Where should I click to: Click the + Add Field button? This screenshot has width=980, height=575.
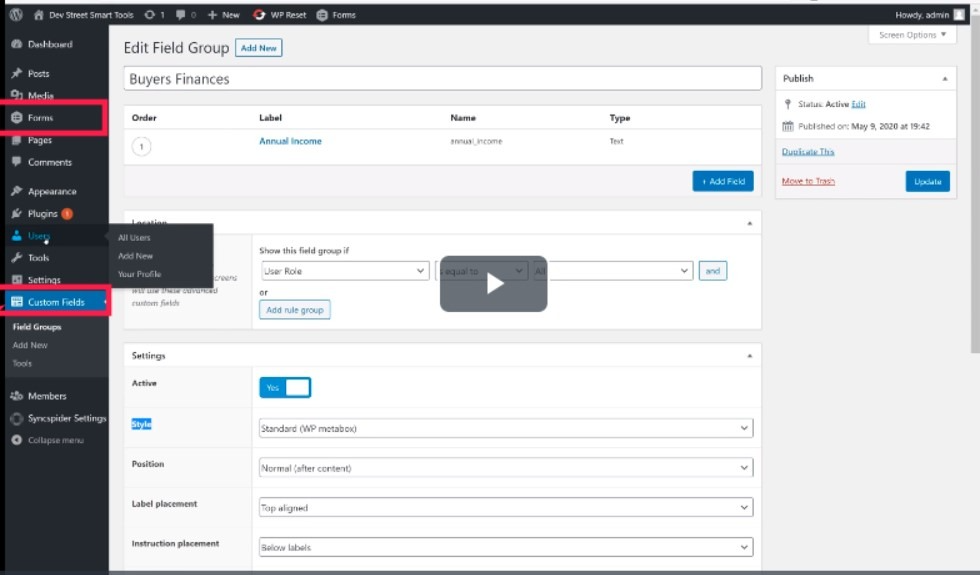coord(723,181)
